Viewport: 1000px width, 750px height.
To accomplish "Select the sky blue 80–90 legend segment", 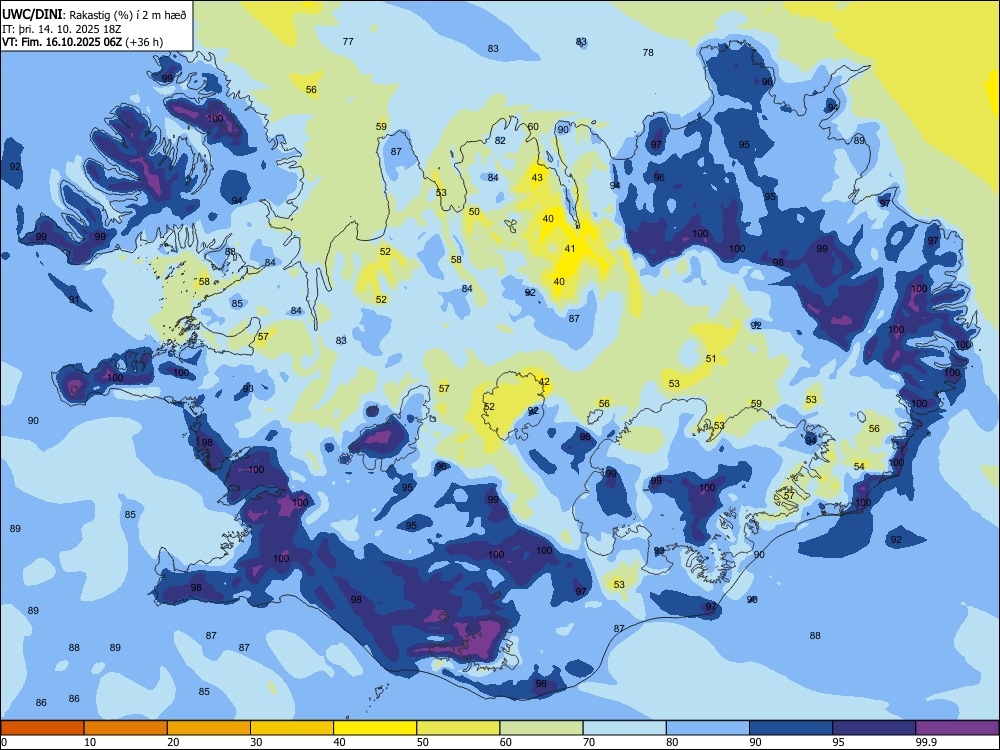I will coord(708,728).
